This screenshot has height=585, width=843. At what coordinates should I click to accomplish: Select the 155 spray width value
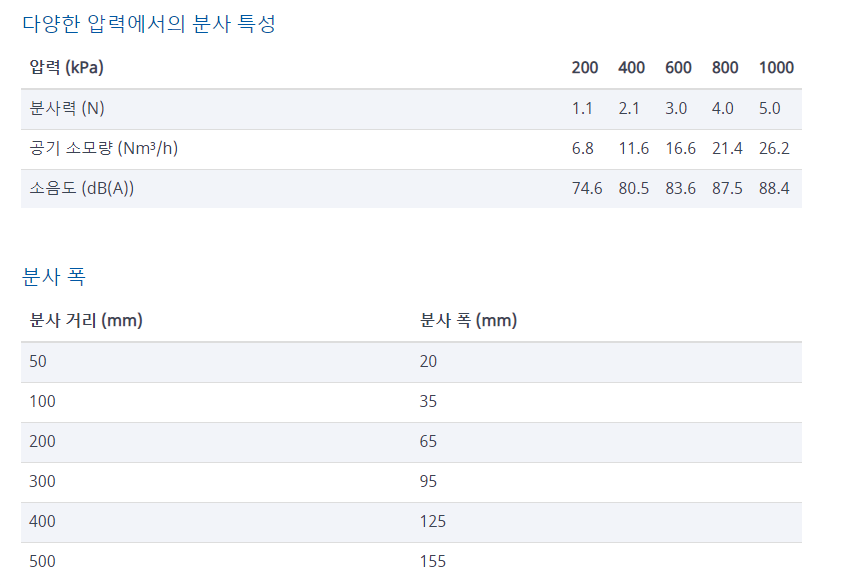click(433, 562)
